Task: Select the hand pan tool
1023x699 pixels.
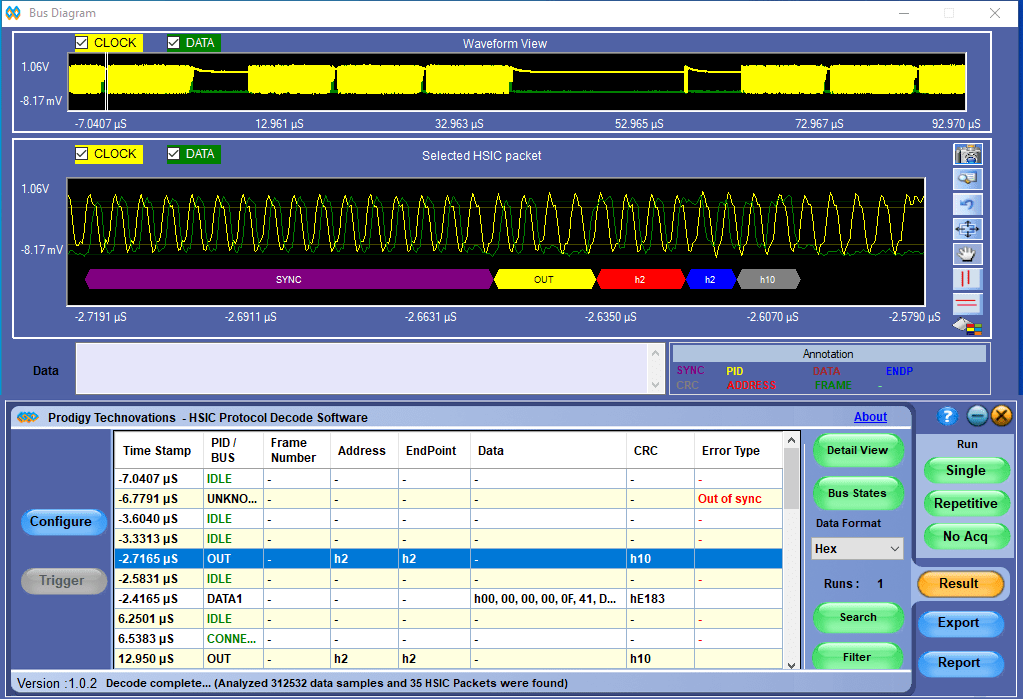Action: [968, 254]
